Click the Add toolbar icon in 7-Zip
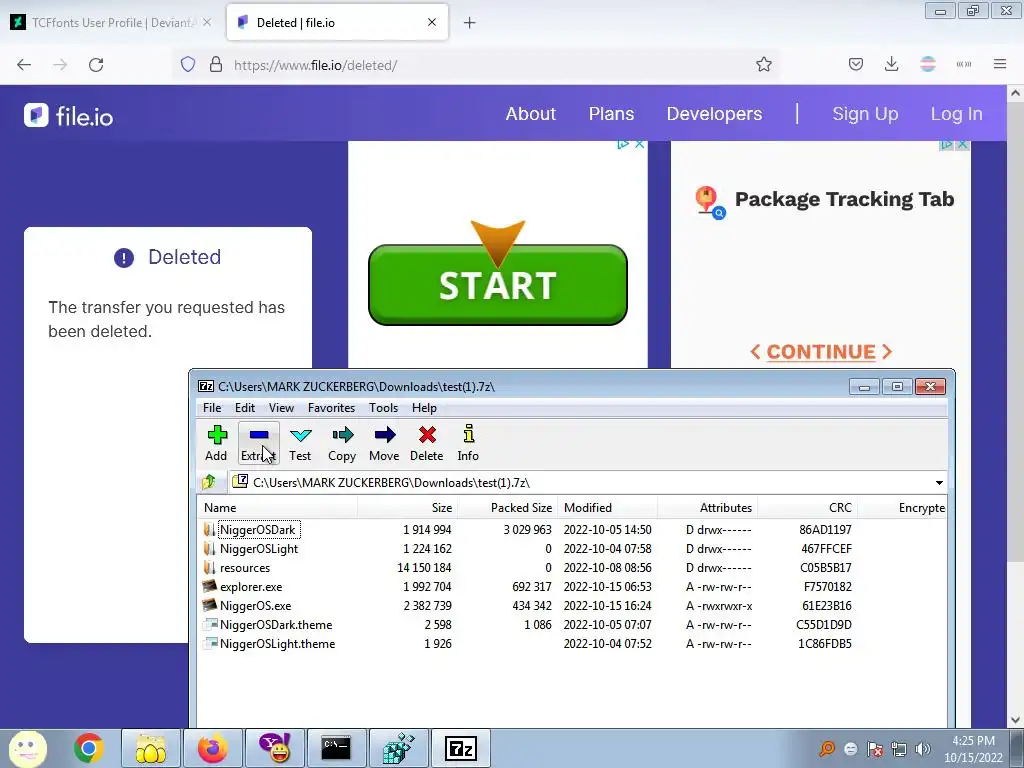Image resolution: width=1024 pixels, height=768 pixels. coord(216,443)
